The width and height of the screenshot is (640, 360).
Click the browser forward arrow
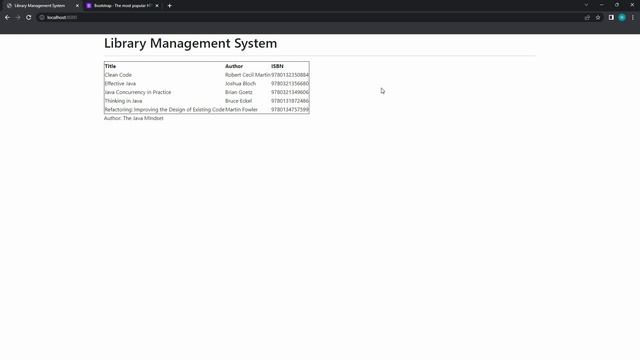coord(18,18)
